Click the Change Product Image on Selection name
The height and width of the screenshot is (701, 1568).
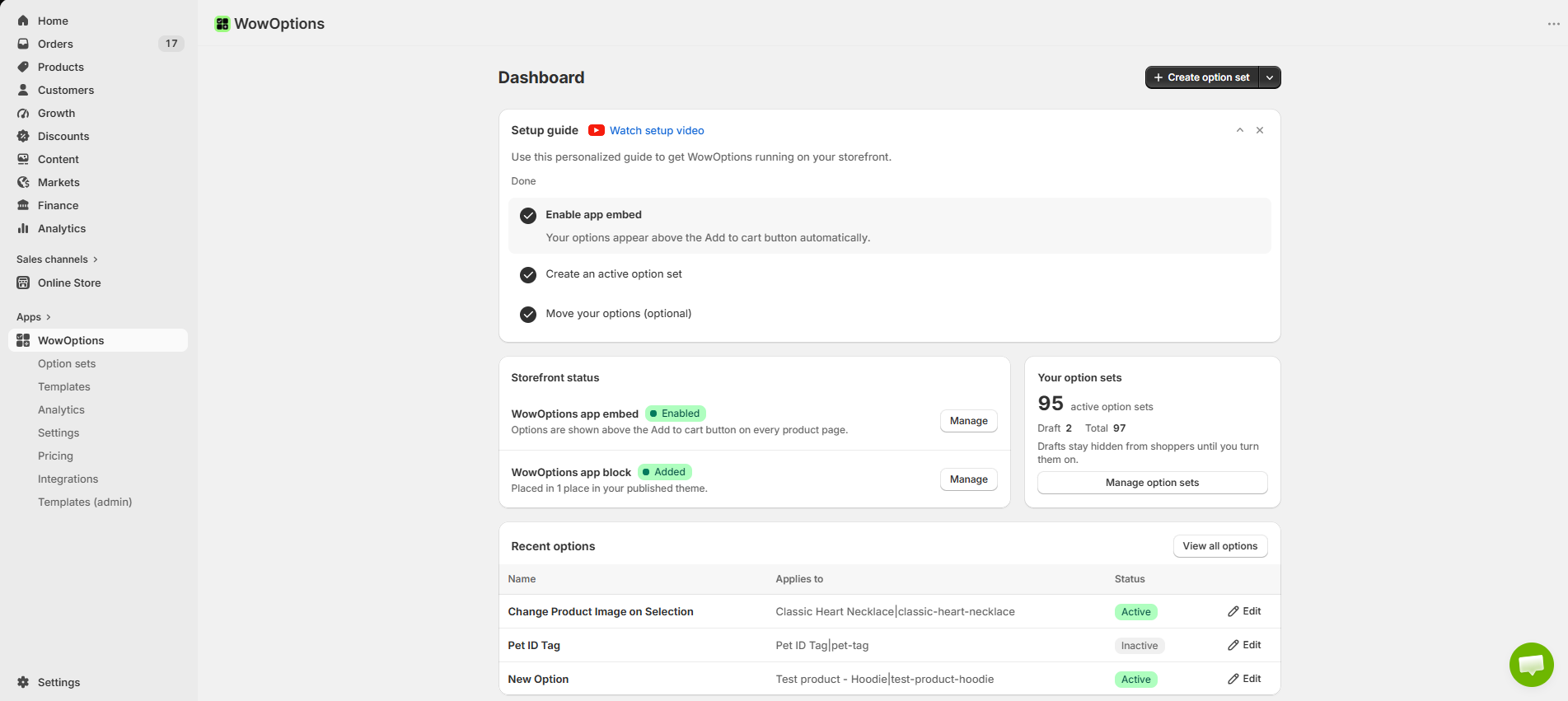click(x=601, y=611)
